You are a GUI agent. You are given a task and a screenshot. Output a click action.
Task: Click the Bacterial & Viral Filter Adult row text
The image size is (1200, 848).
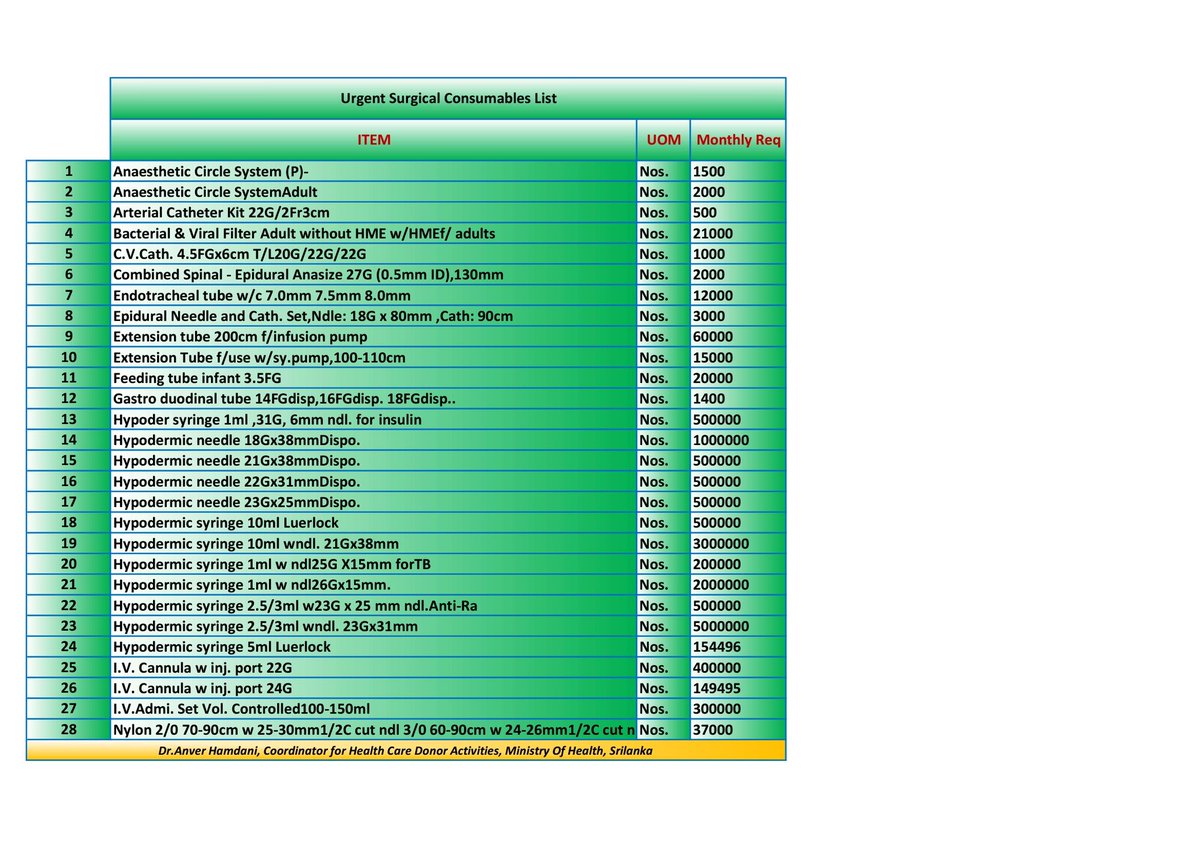pos(304,233)
